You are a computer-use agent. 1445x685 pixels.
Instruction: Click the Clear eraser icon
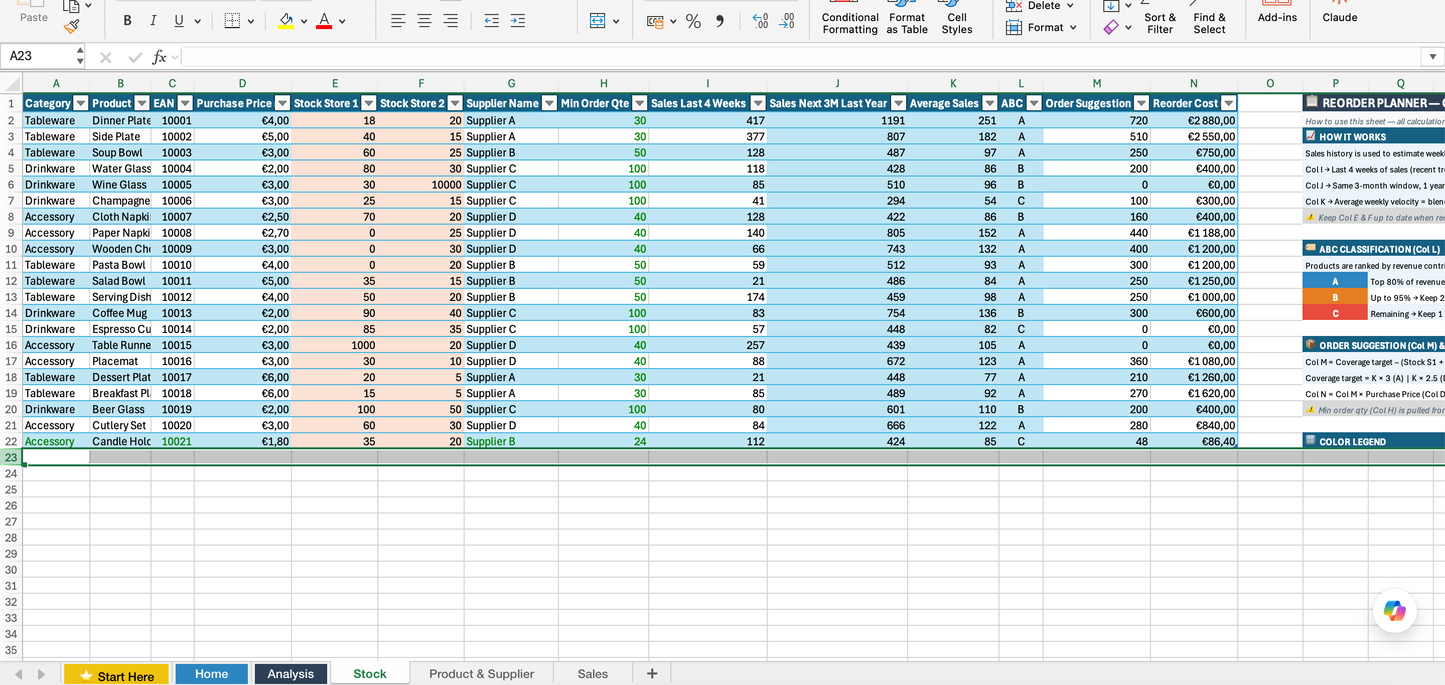click(1110, 27)
